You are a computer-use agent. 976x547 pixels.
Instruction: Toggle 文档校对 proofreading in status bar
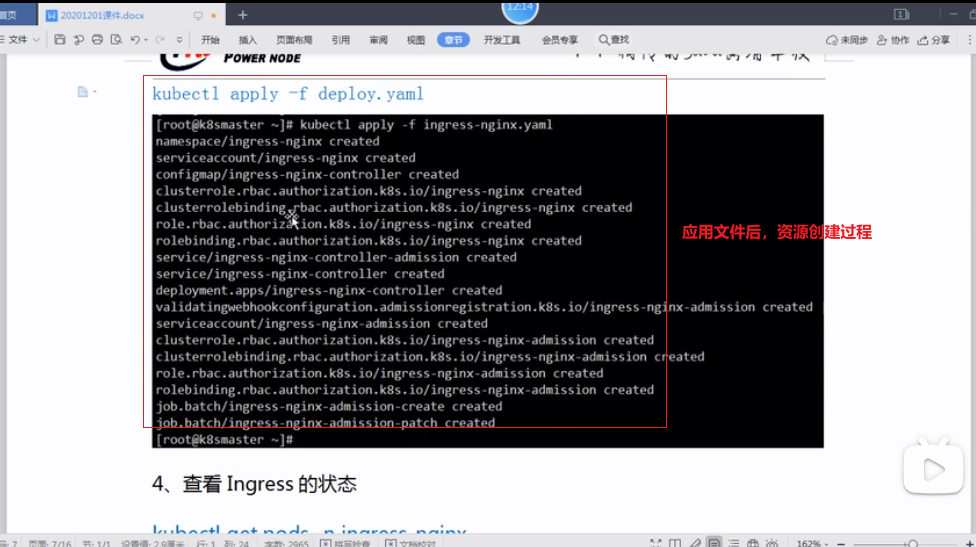point(410,543)
